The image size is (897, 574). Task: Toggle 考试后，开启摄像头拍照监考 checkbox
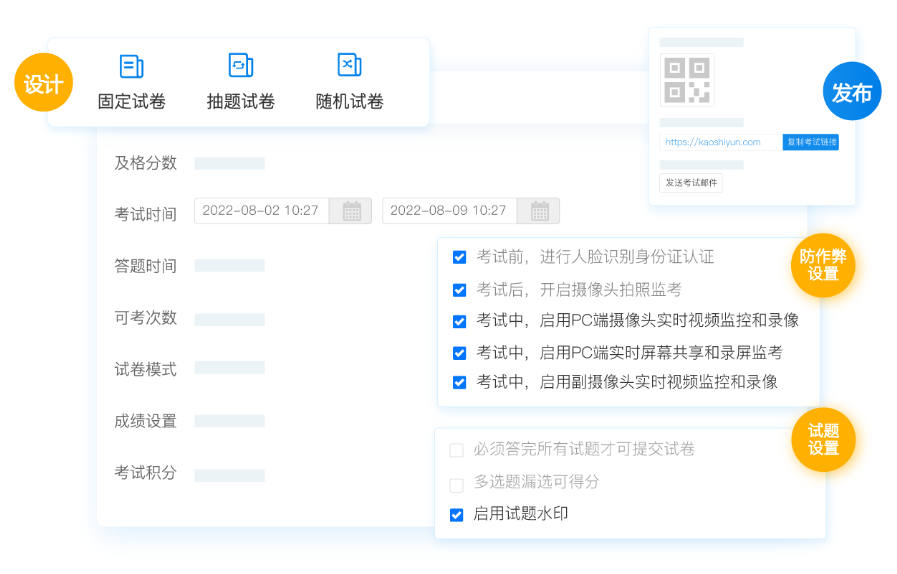[x=459, y=290]
